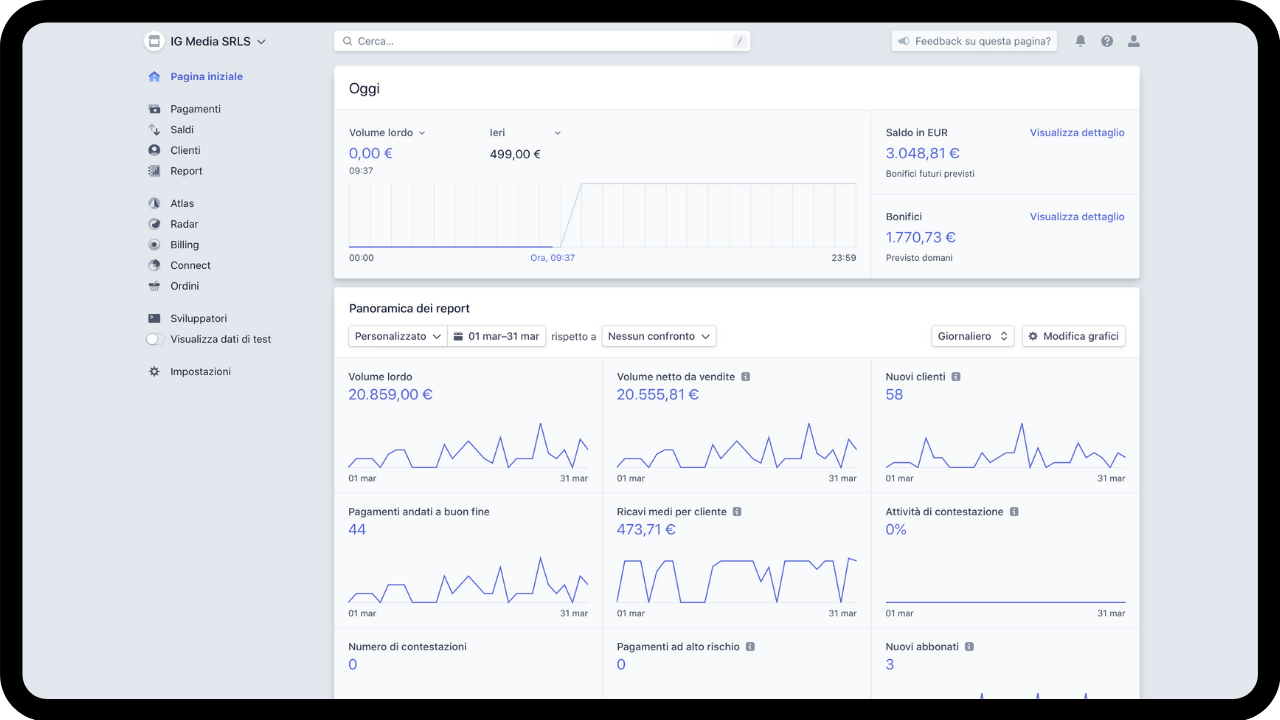Open the Ieri comparison dropdown
This screenshot has height=720, width=1280.
point(525,132)
